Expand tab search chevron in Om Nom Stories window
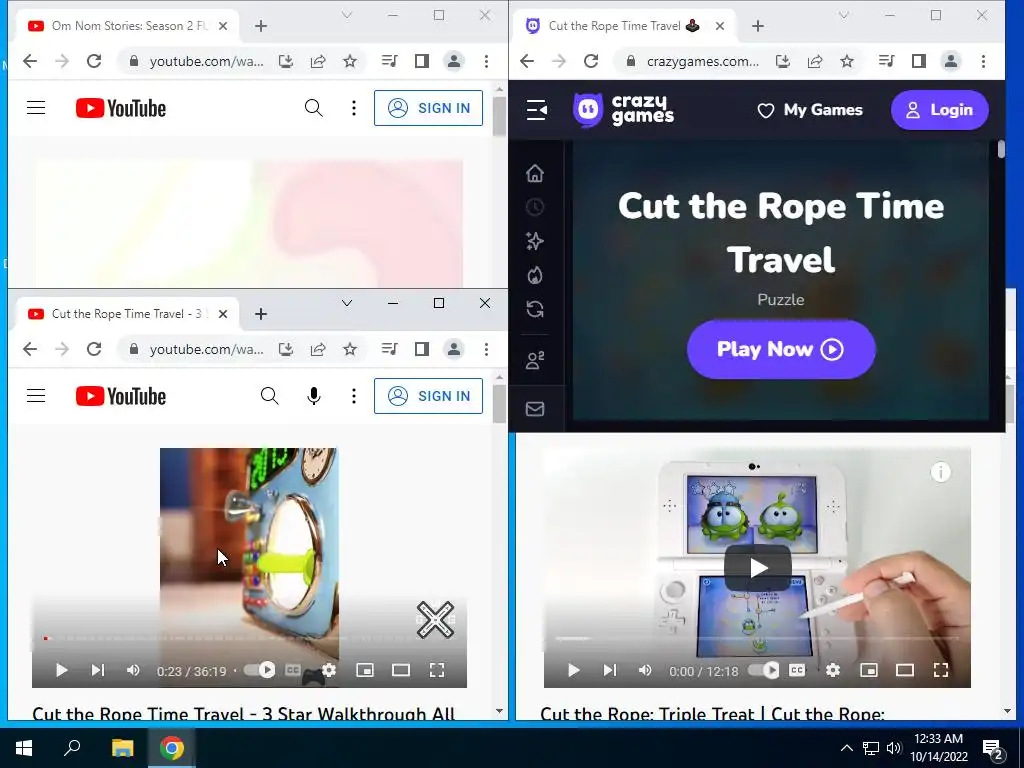The width and height of the screenshot is (1024, 768). (x=347, y=15)
